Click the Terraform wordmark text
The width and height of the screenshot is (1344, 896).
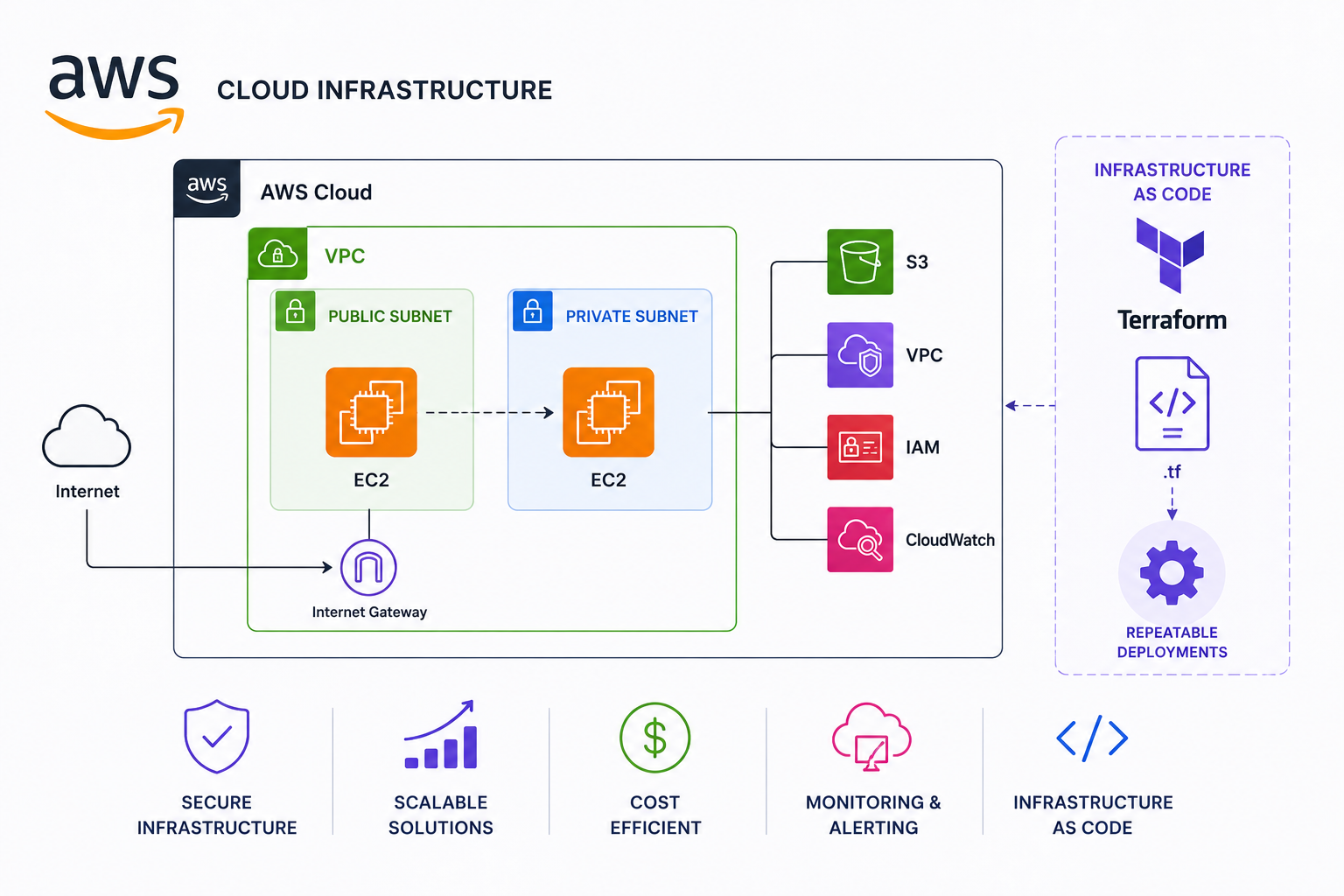tap(1172, 320)
